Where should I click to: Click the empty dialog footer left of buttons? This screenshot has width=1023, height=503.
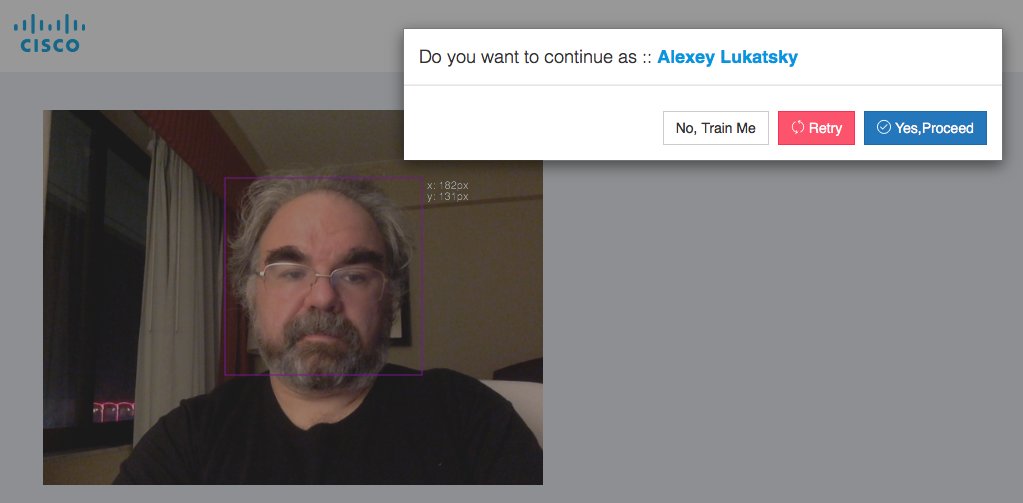(532, 128)
